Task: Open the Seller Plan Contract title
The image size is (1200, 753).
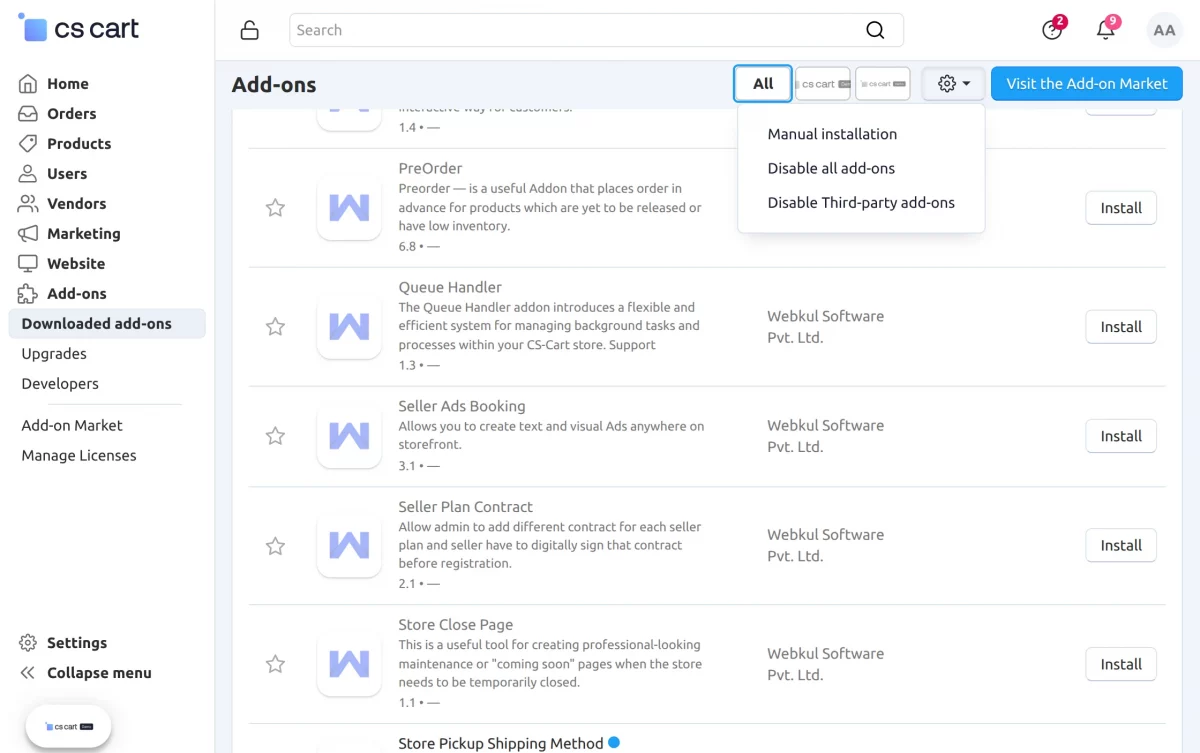Action: (x=466, y=507)
